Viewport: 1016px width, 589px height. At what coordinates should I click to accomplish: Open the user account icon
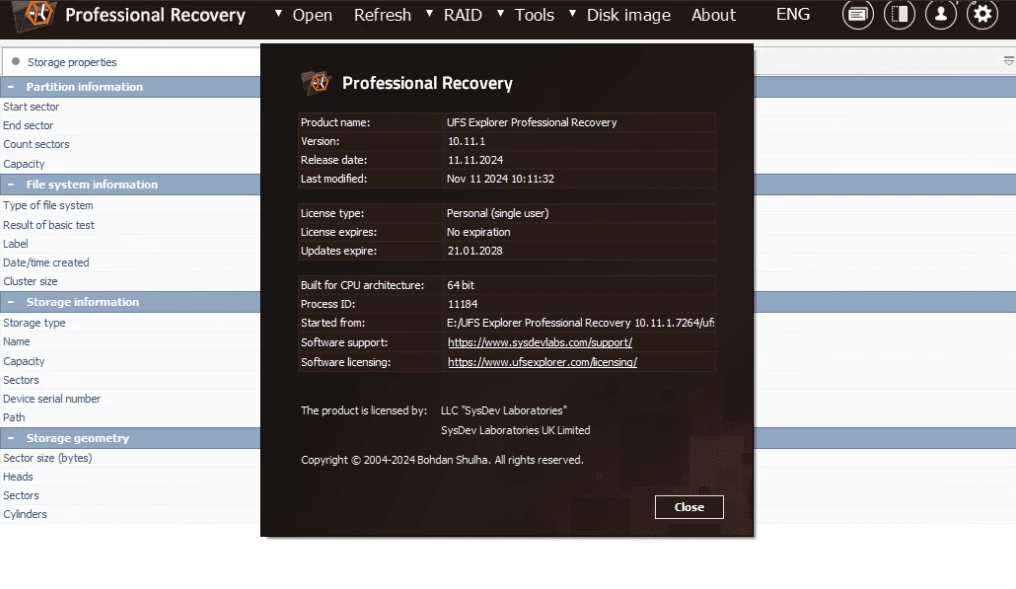tap(940, 15)
